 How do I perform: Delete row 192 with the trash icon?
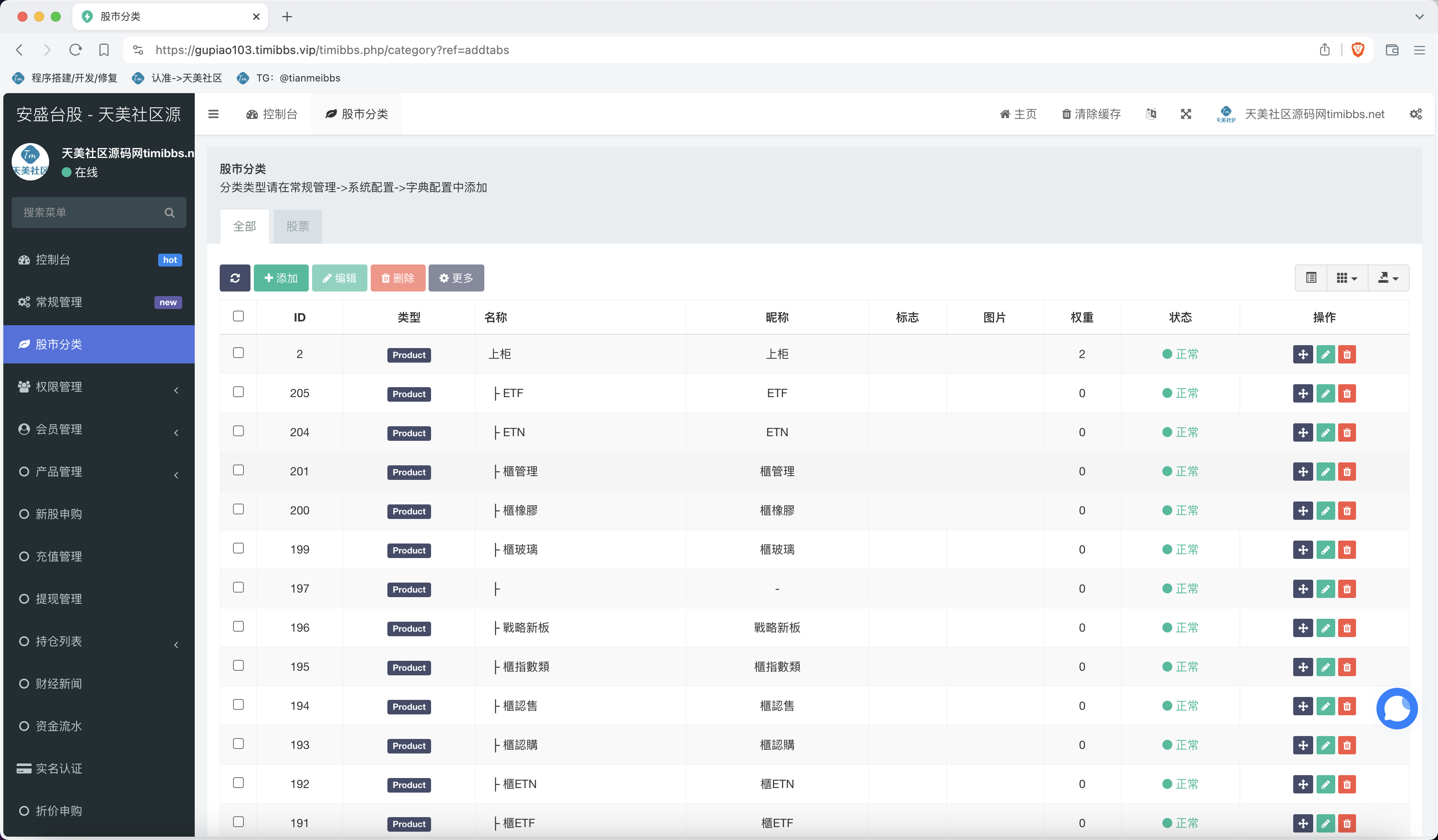point(1347,784)
